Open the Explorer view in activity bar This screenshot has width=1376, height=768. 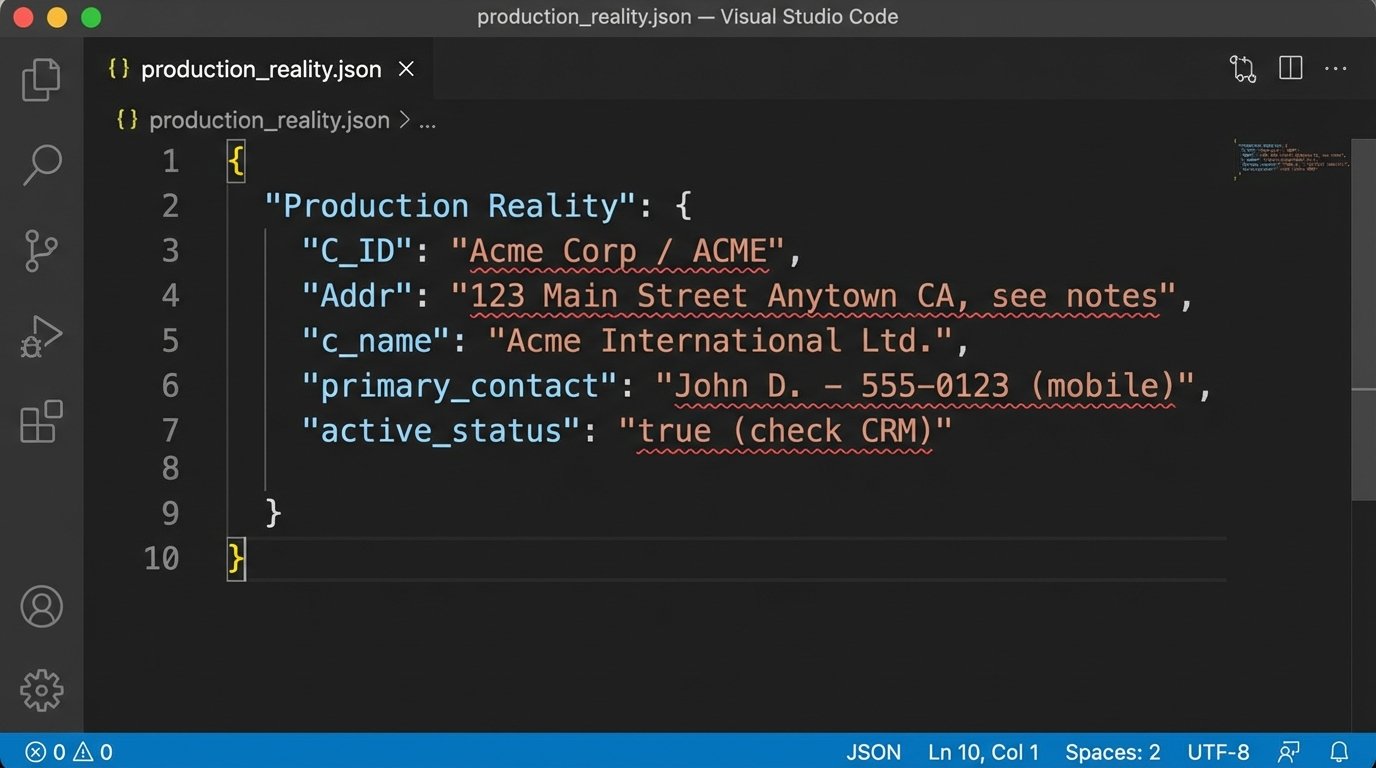pos(41,80)
